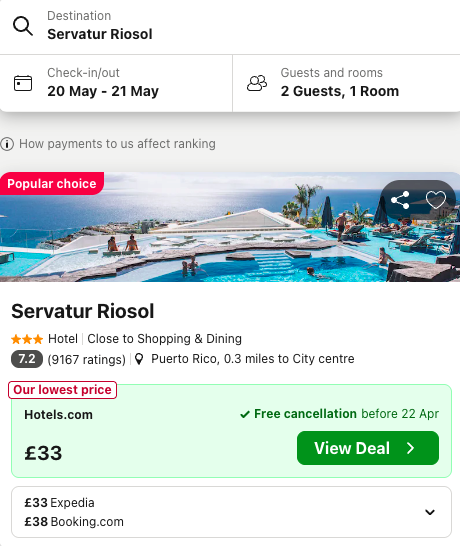The height and width of the screenshot is (546, 460).
Task: Open the Check-in/out date selector
Action: (116, 83)
